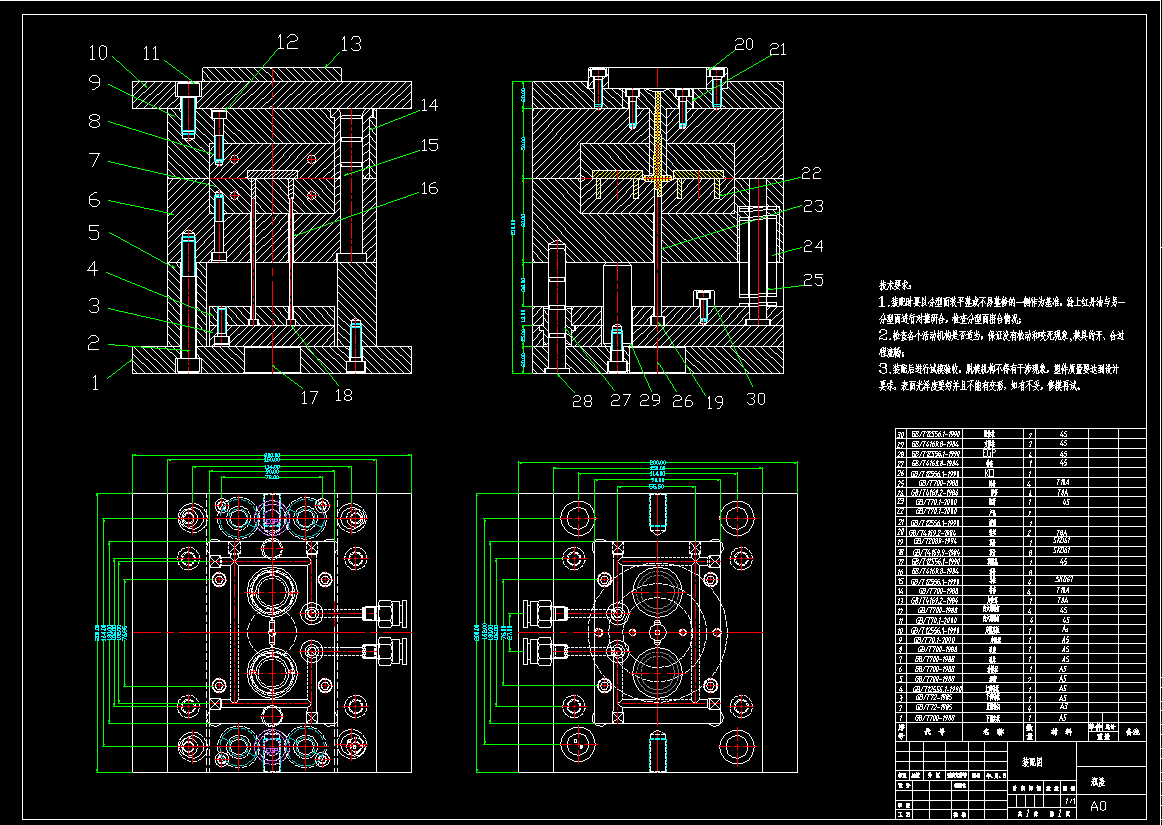The image size is (1162, 825).
Task: Select leader callout number 15
Action: click(x=430, y=145)
